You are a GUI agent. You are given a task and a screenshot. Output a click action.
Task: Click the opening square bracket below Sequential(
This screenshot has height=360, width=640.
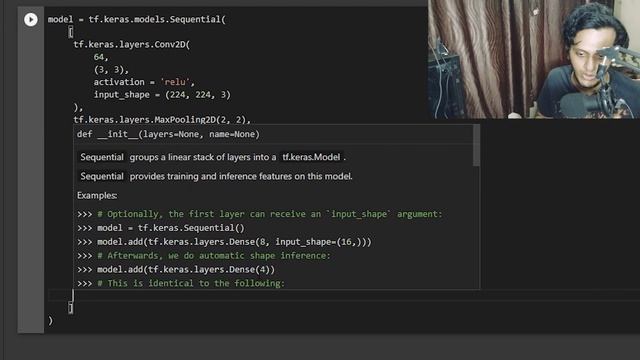pos(71,32)
